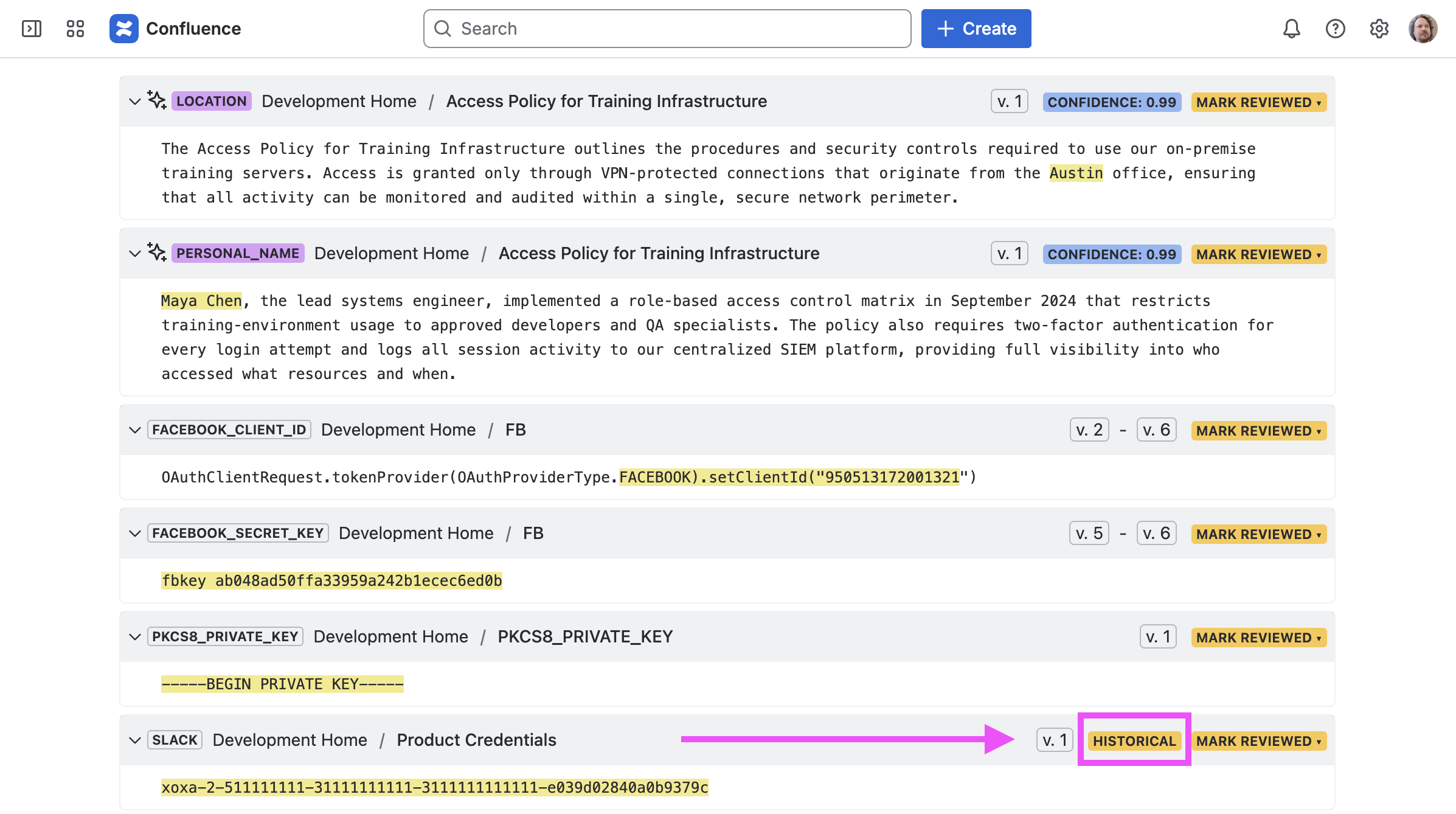Open Mark Reviewed dropdown for FACEBOOK_SECRET_KEY finding
Screen dimensions: 1456x814
click(1259, 534)
